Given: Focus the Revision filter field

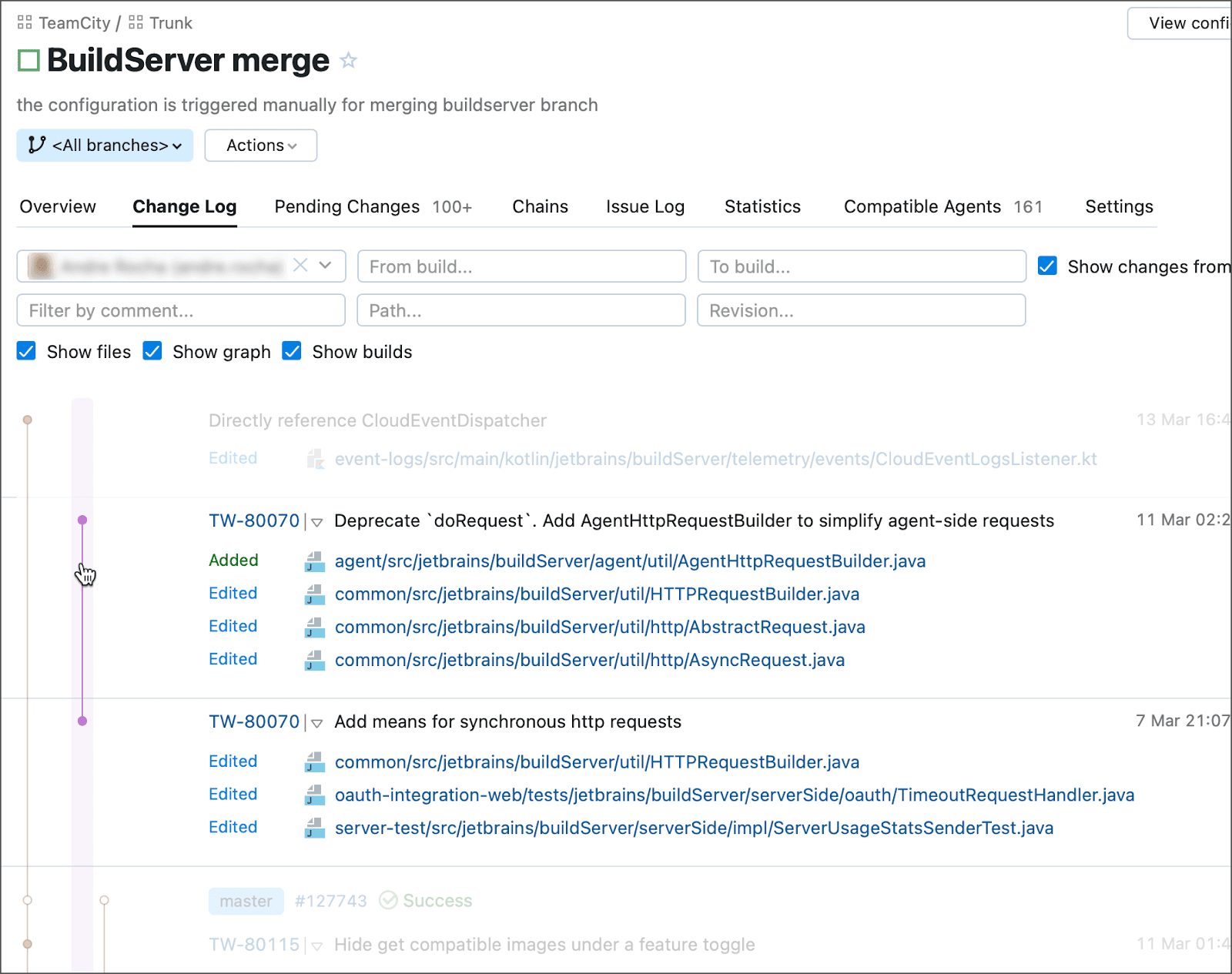Looking at the screenshot, I should point(862,310).
